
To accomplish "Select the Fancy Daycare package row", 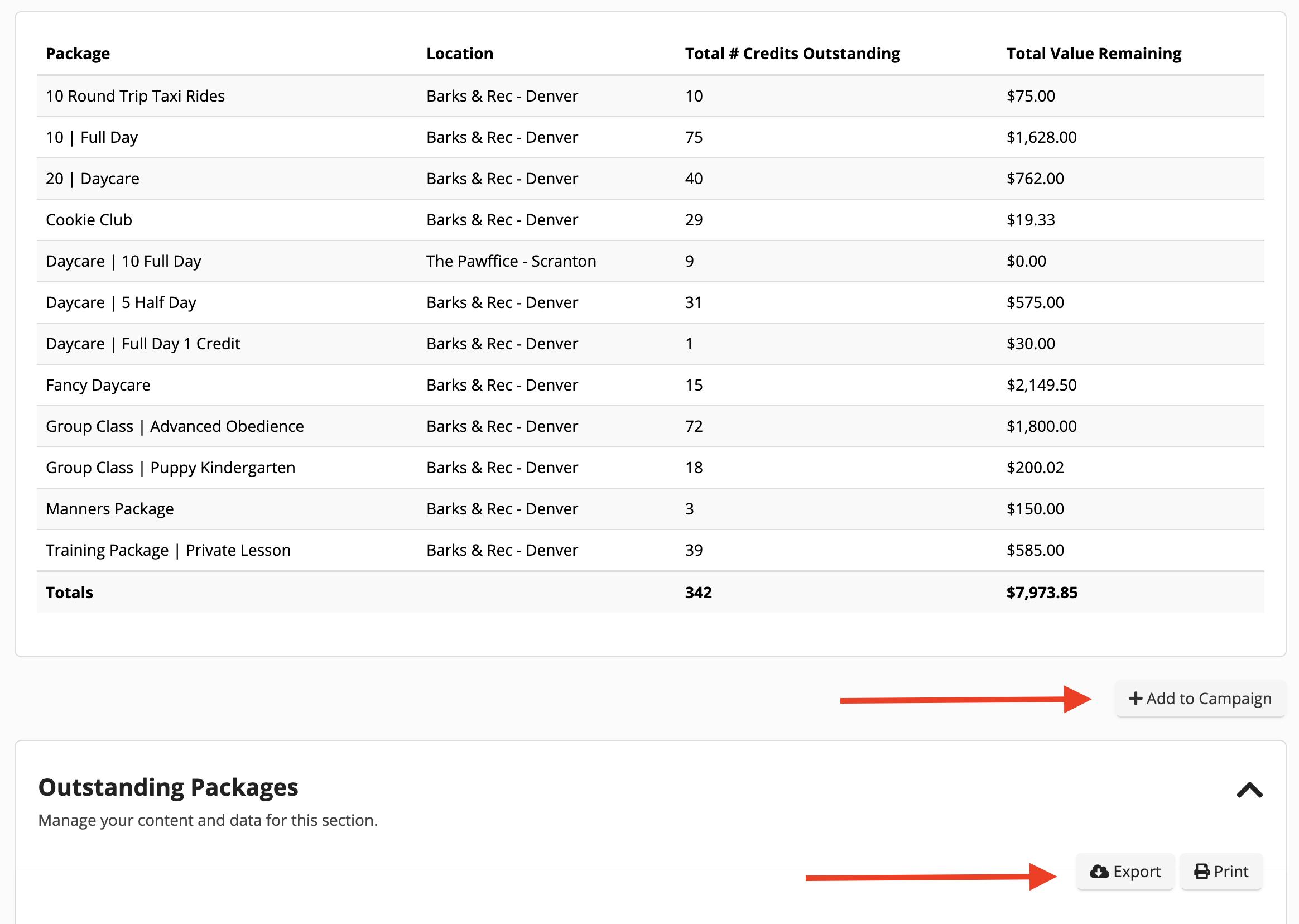I will (x=98, y=384).
